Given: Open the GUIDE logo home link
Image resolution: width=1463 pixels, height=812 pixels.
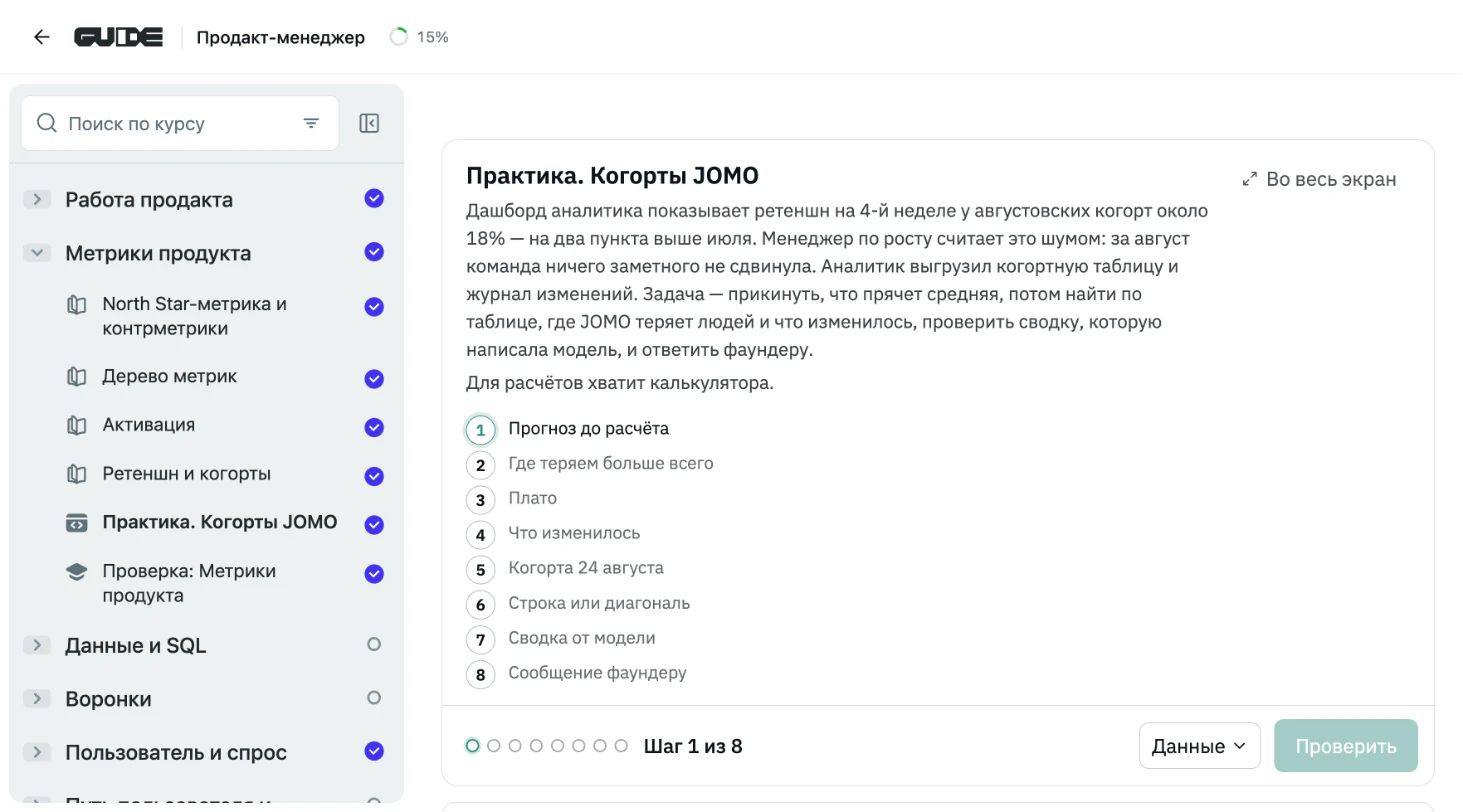Looking at the screenshot, I should [118, 37].
